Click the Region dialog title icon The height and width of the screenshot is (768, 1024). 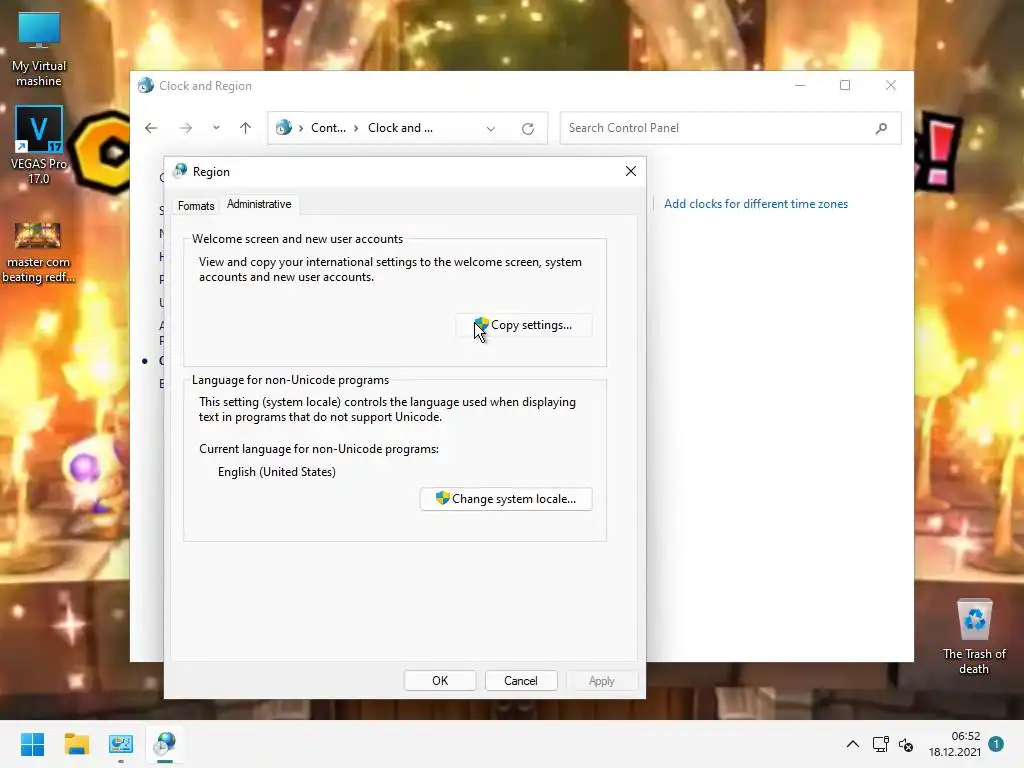click(x=180, y=171)
